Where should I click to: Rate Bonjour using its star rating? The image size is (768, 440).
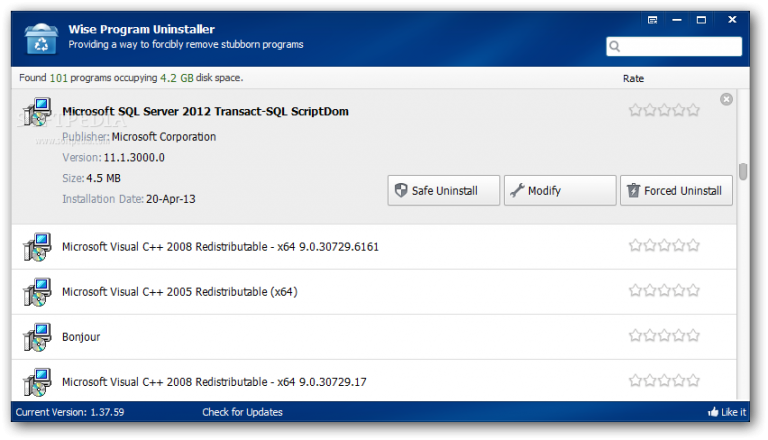coord(664,335)
